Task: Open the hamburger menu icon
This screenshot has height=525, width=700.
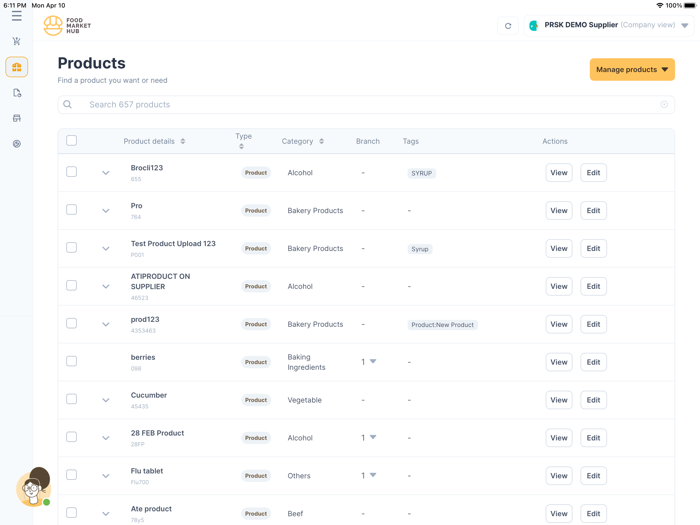Action: pyautogui.click(x=17, y=16)
